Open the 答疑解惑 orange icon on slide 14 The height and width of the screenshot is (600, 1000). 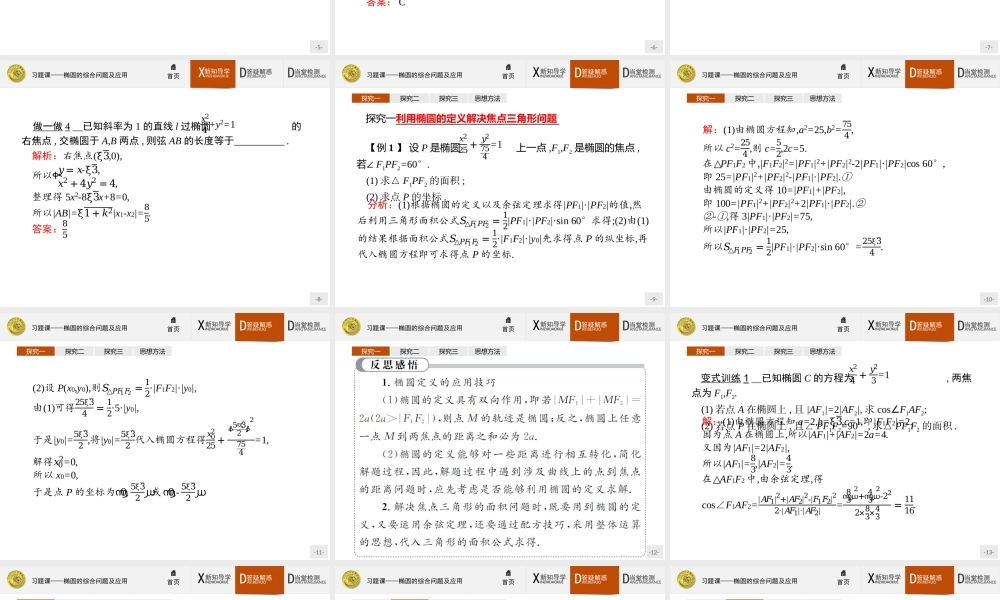click(258, 578)
